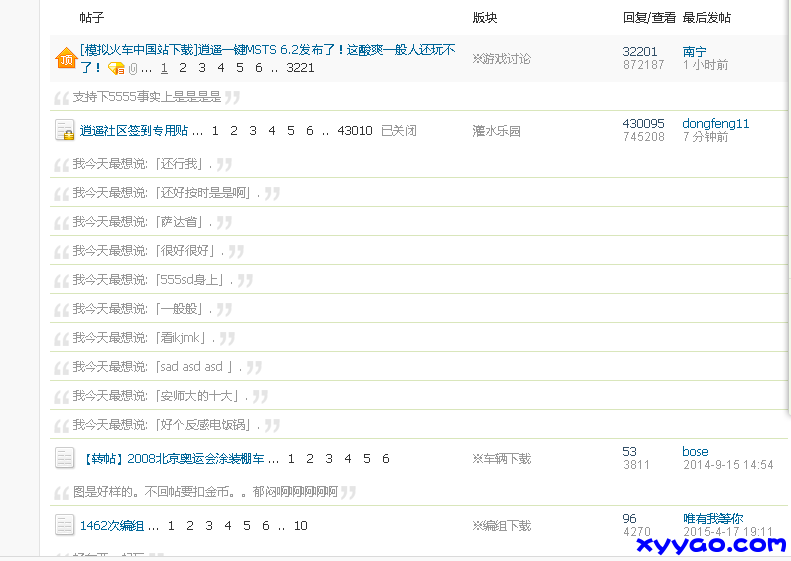Open page 6 of the 2008北京奥运会 thread
The width and height of the screenshot is (791, 561).
385,459
